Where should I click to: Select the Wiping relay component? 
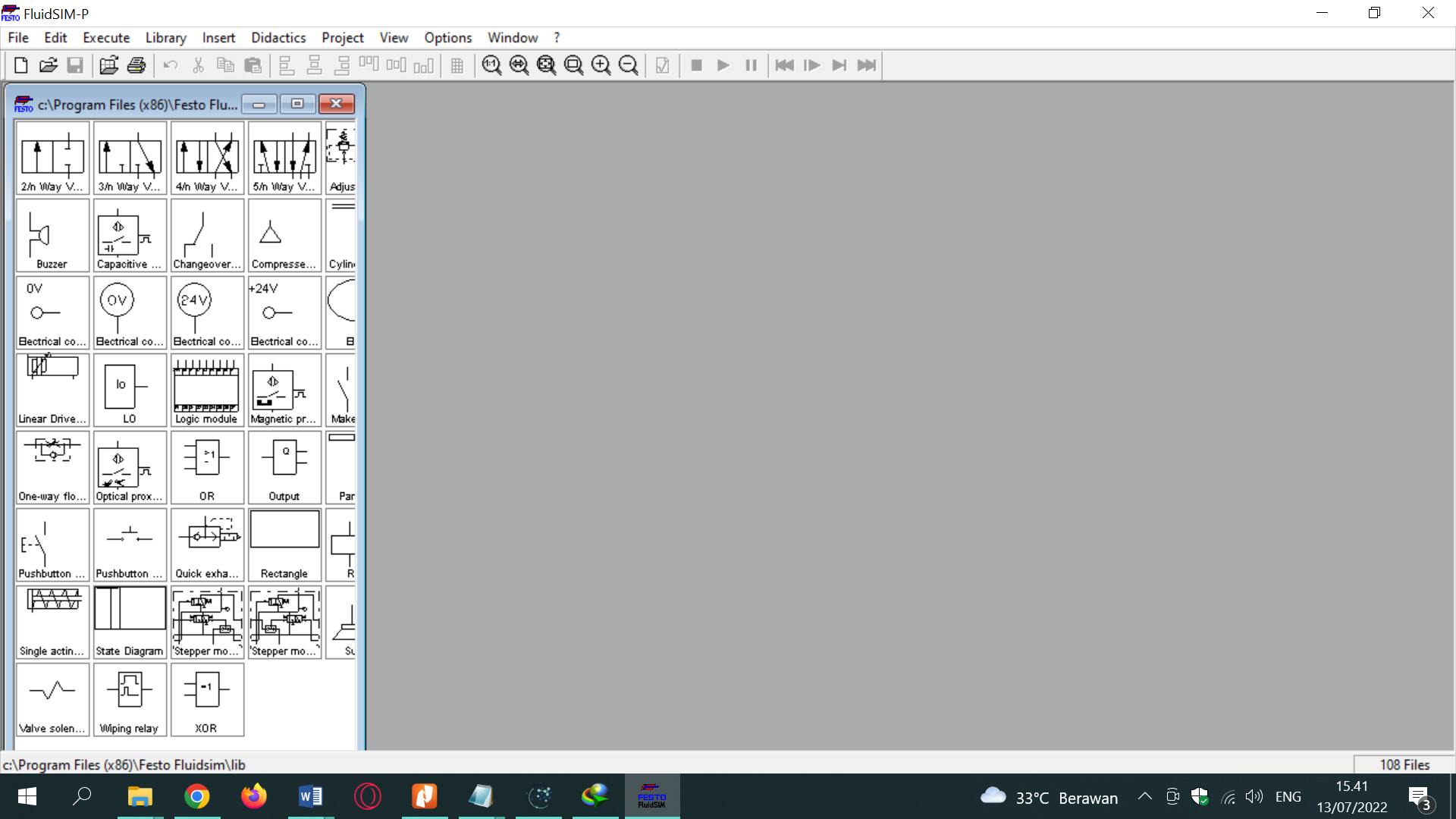point(130,699)
